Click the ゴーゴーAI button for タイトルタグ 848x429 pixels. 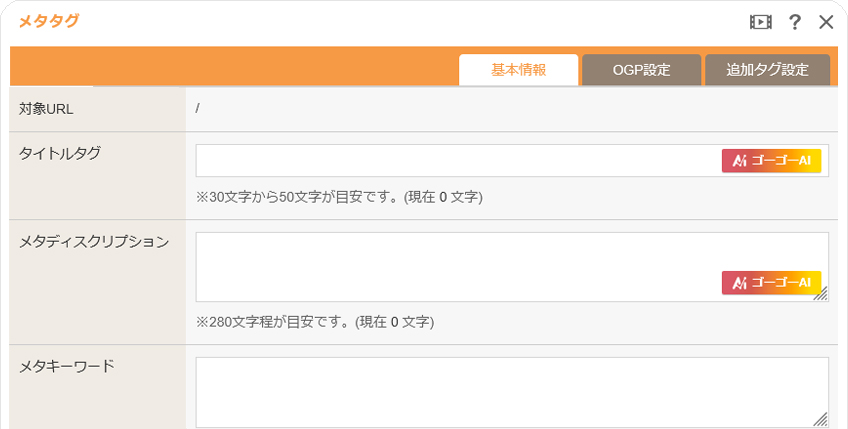[x=771, y=161]
